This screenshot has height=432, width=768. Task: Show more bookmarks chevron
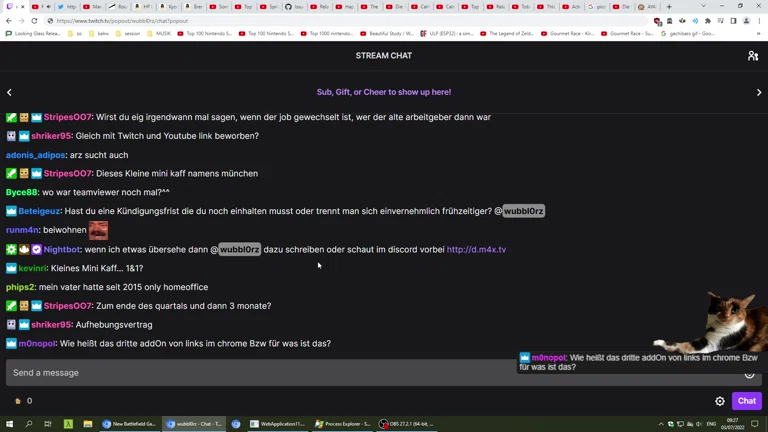[x=759, y=34]
